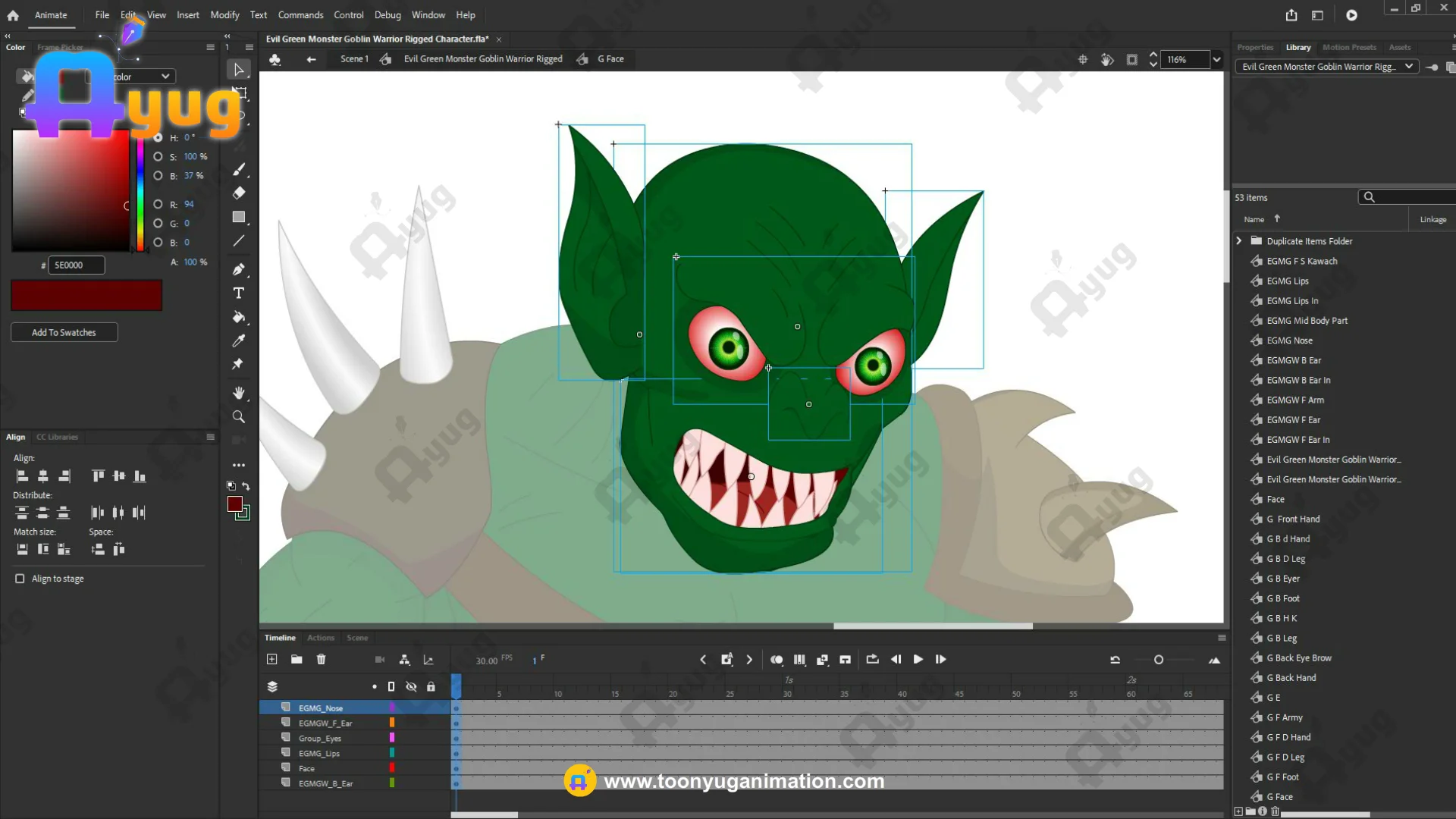Viewport: 1456px width, 819px height.
Task: Open the Modify menu
Action: pos(224,15)
